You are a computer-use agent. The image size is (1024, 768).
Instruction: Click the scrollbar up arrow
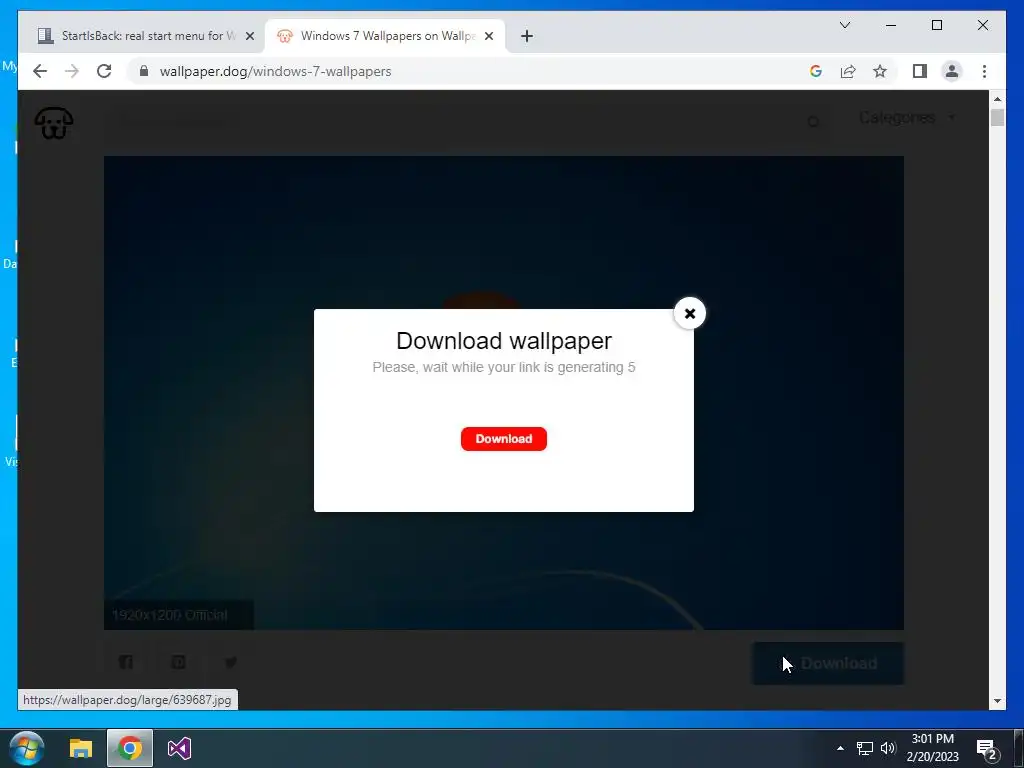click(997, 99)
